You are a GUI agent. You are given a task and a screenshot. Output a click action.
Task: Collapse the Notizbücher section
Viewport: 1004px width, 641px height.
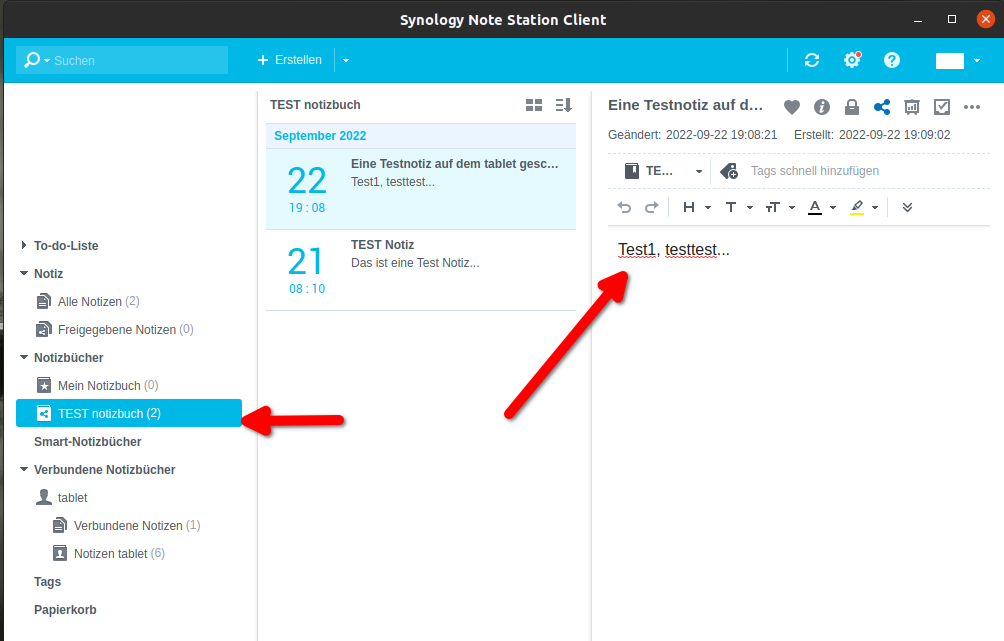pyautogui.click(x=24, y=357)
